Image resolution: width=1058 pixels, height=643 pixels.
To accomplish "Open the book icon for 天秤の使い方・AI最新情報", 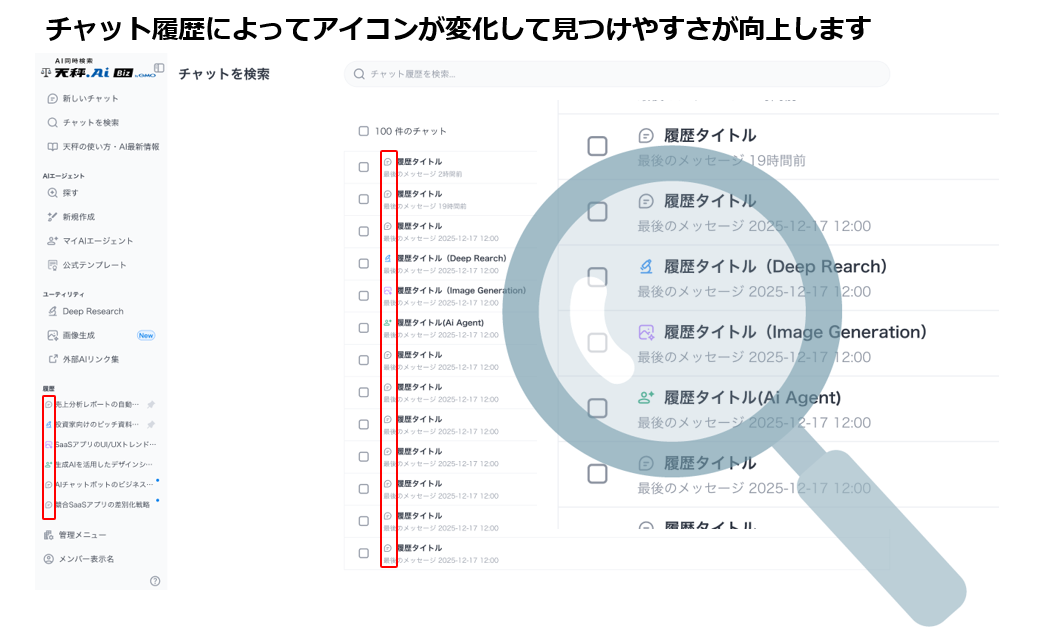I will click(52, 146).
